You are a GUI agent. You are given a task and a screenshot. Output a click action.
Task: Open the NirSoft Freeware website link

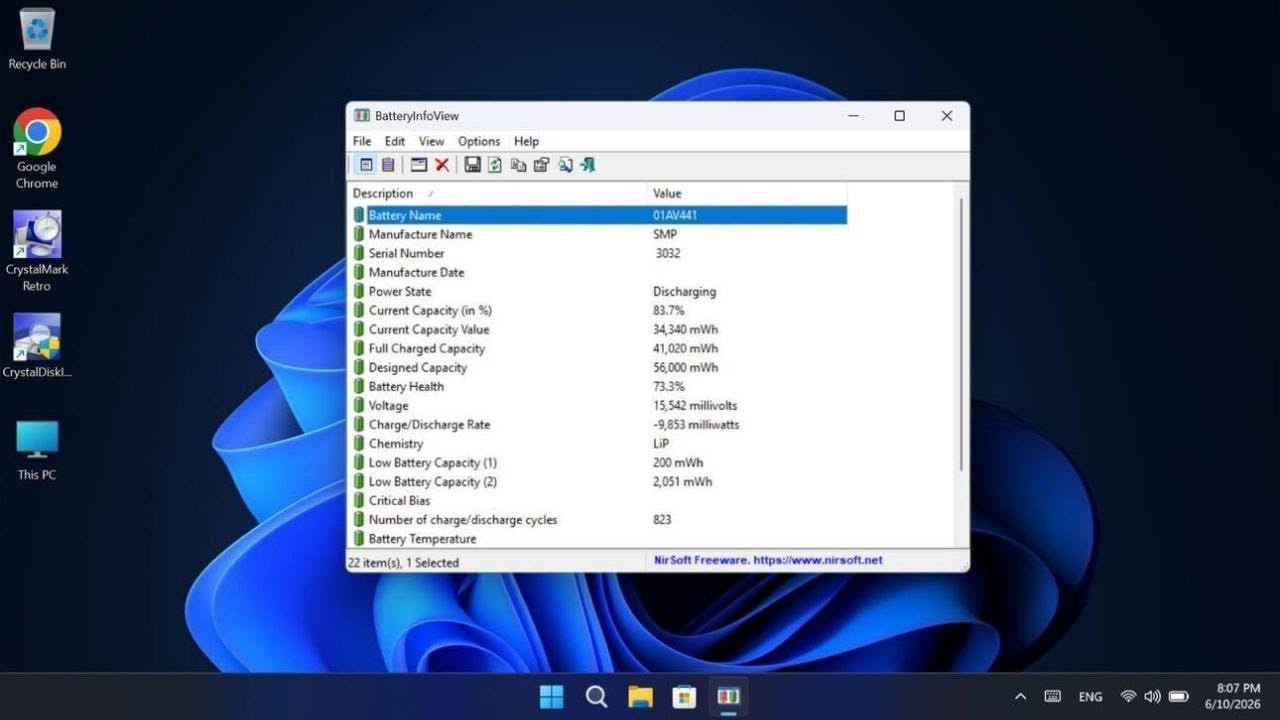pos(767,560)
